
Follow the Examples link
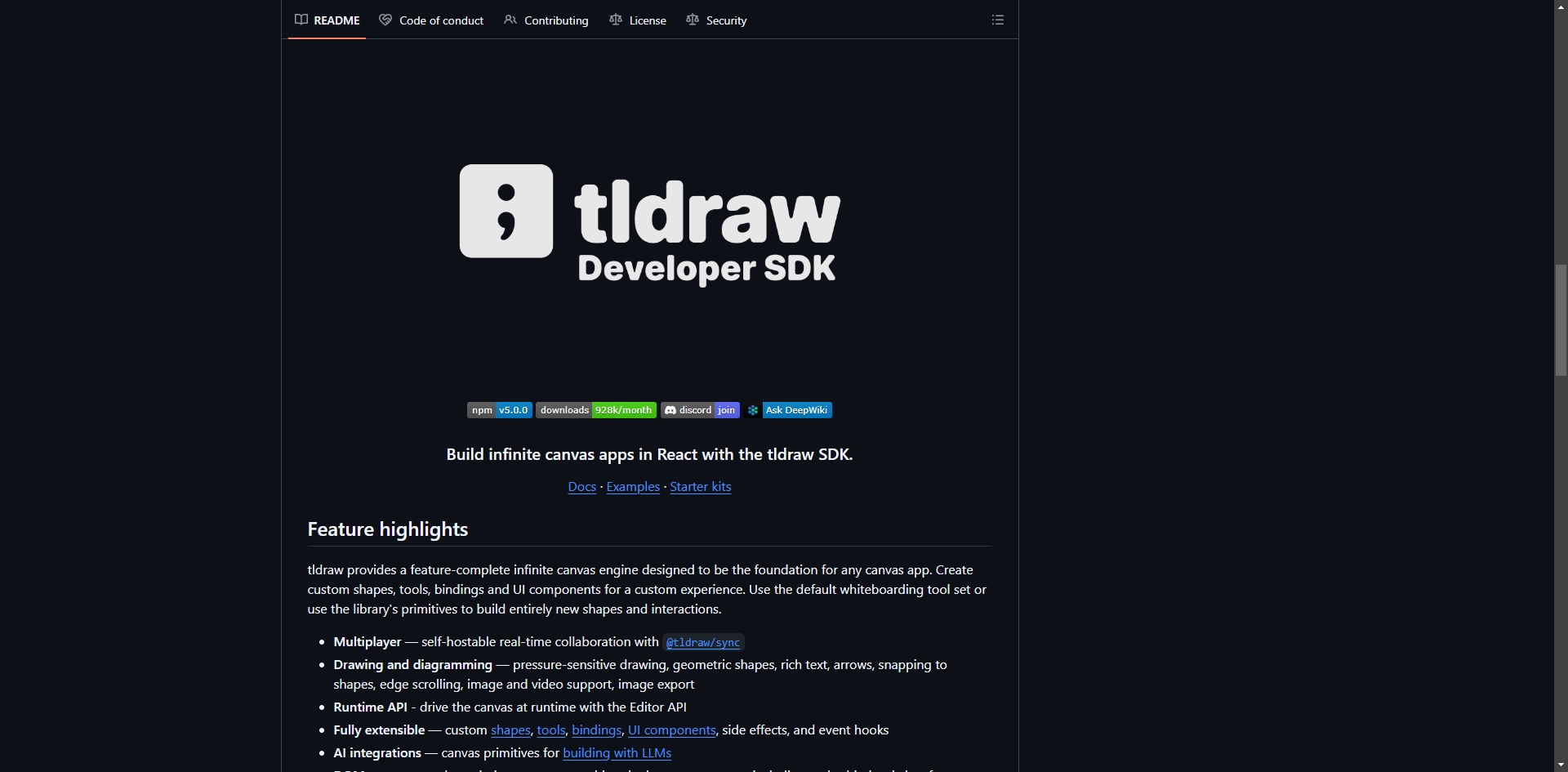click(x=633, y=487)
